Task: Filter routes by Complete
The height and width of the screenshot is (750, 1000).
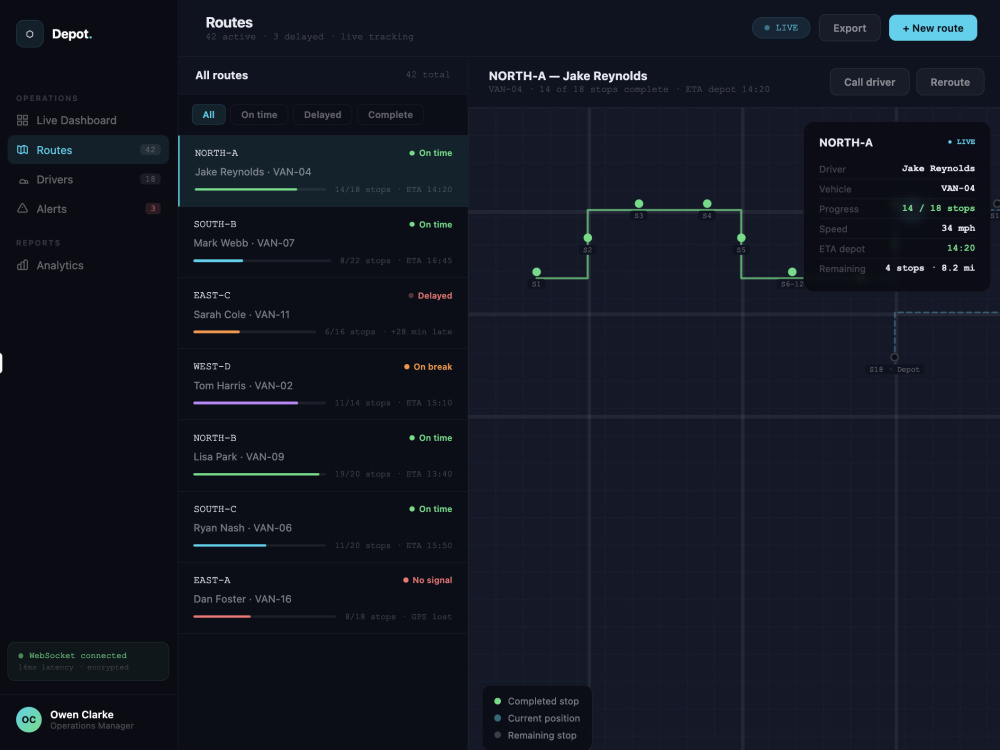Action: click(x=390, y=115)
